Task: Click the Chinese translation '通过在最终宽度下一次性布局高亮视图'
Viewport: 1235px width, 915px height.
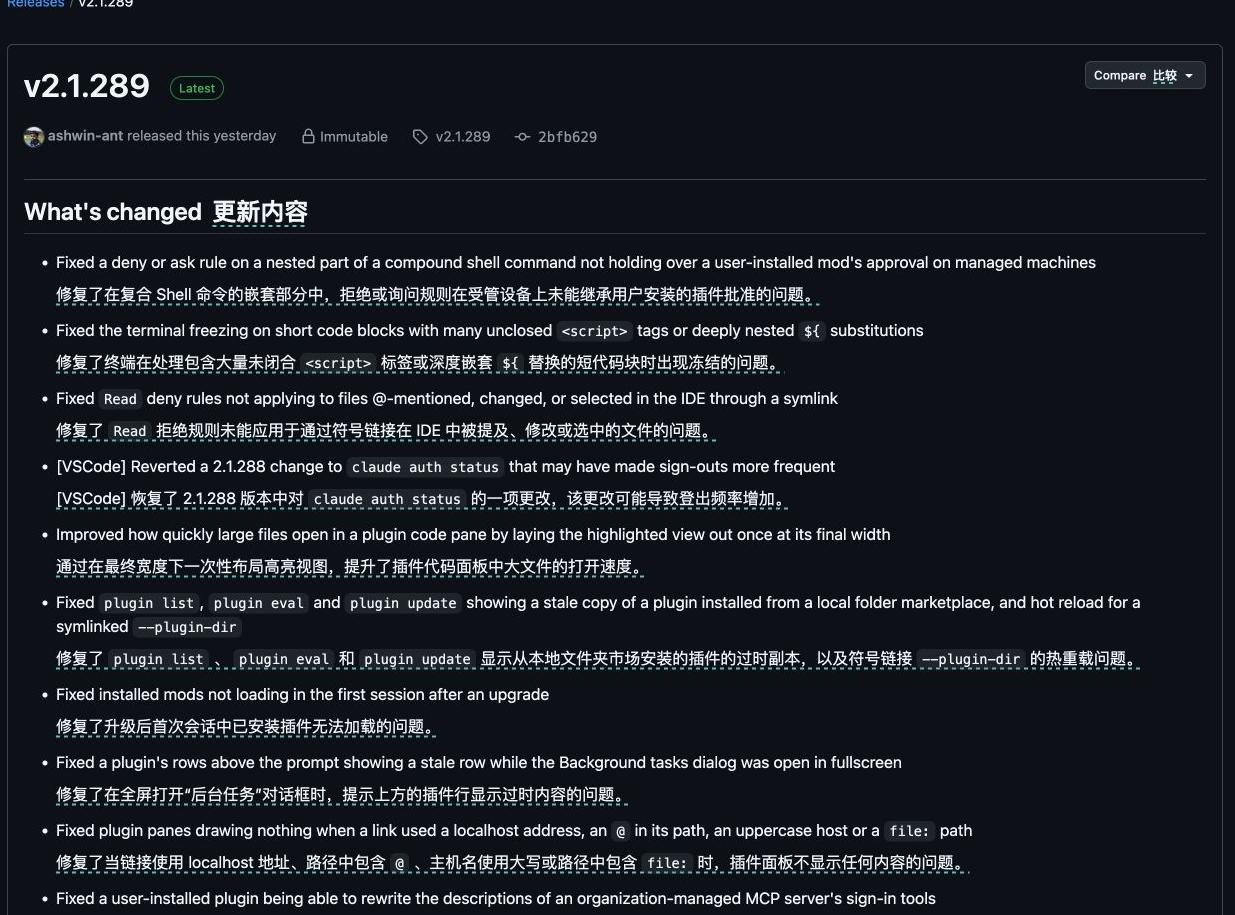Action: [348, 566]
